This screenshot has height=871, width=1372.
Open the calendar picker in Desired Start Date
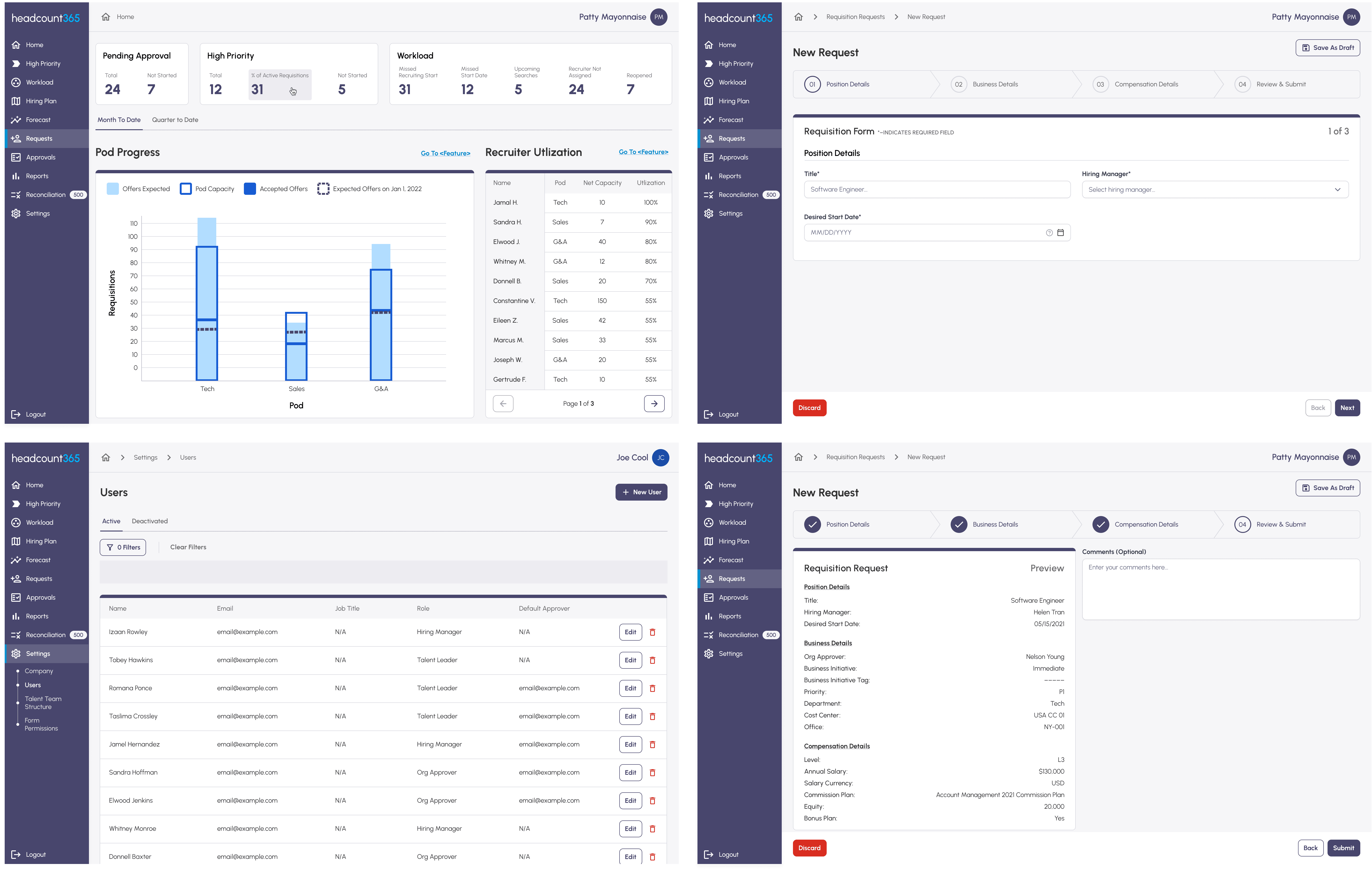pos(1060,233)
